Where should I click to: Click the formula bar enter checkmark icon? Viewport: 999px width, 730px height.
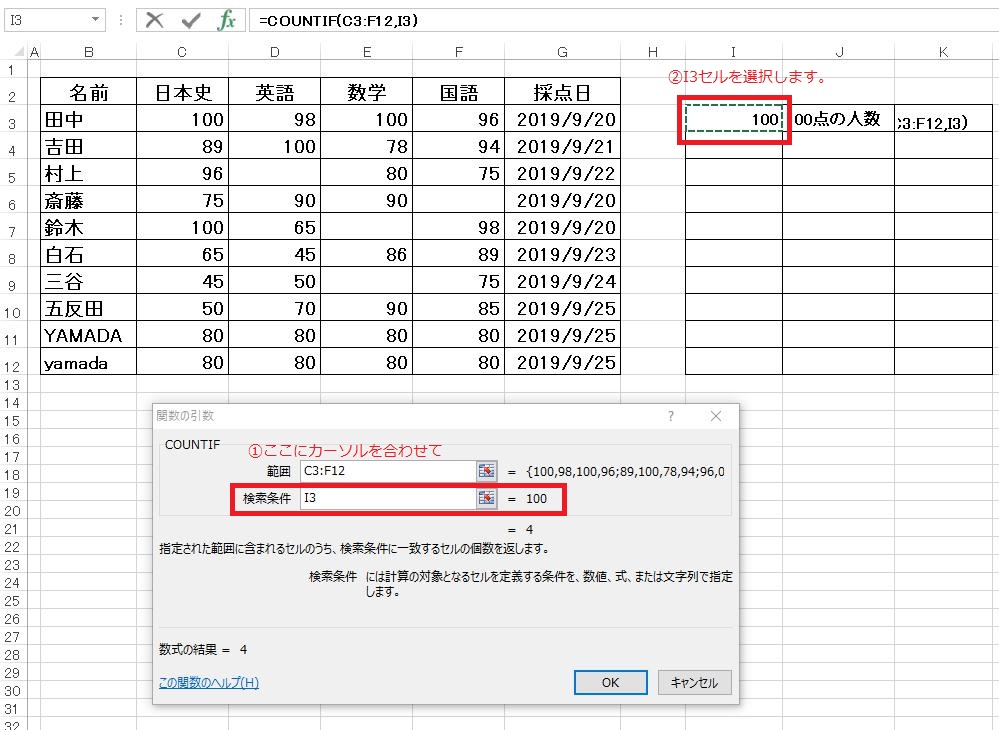tap(190, 20)
